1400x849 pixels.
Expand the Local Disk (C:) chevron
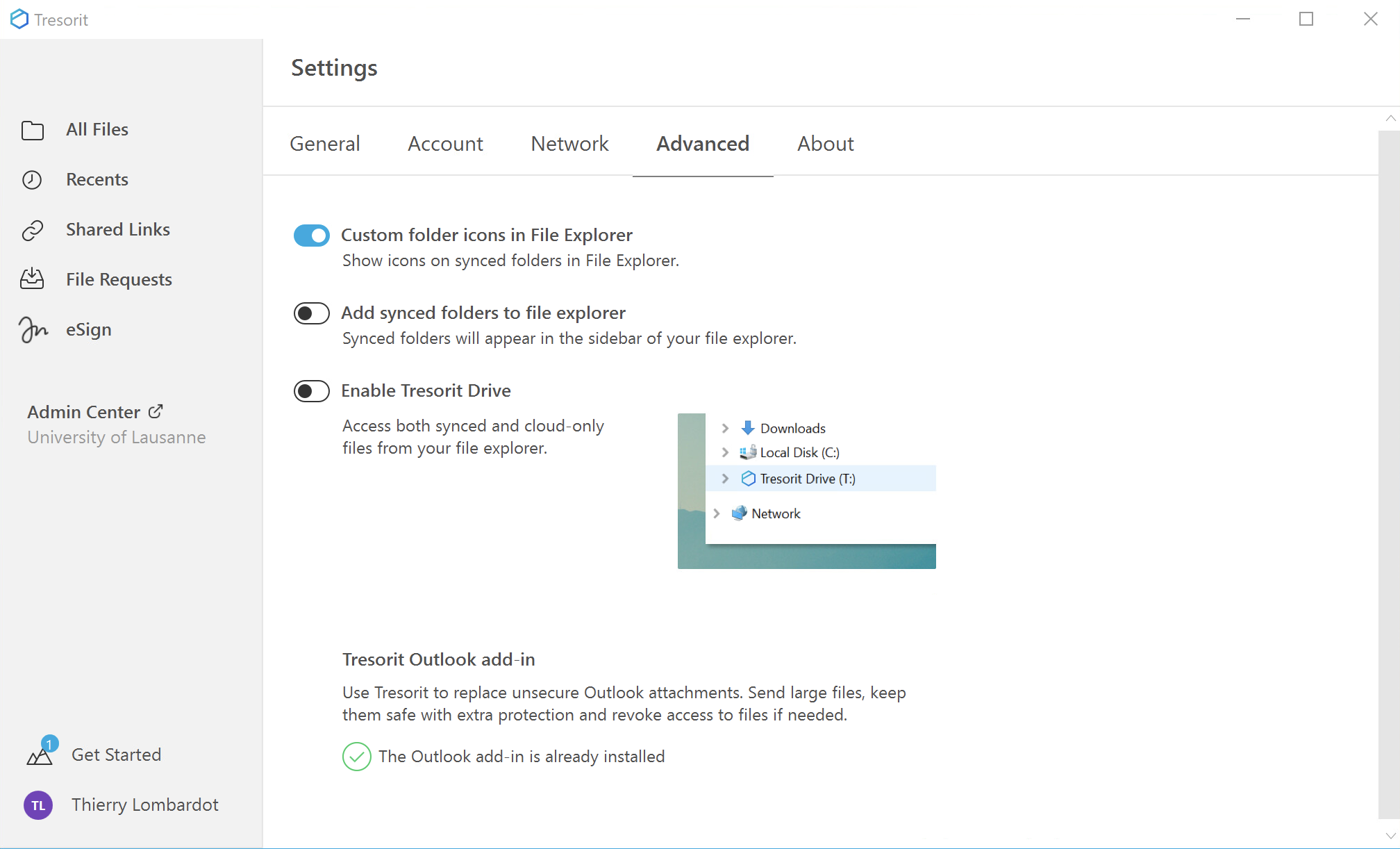(x=725, y=452)
